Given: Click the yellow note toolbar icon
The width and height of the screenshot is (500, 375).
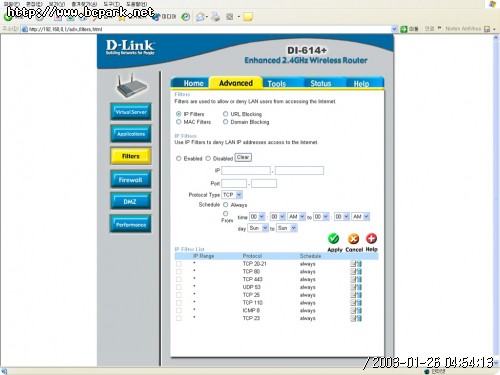Looking at the screenshot, I should [248, 17].
